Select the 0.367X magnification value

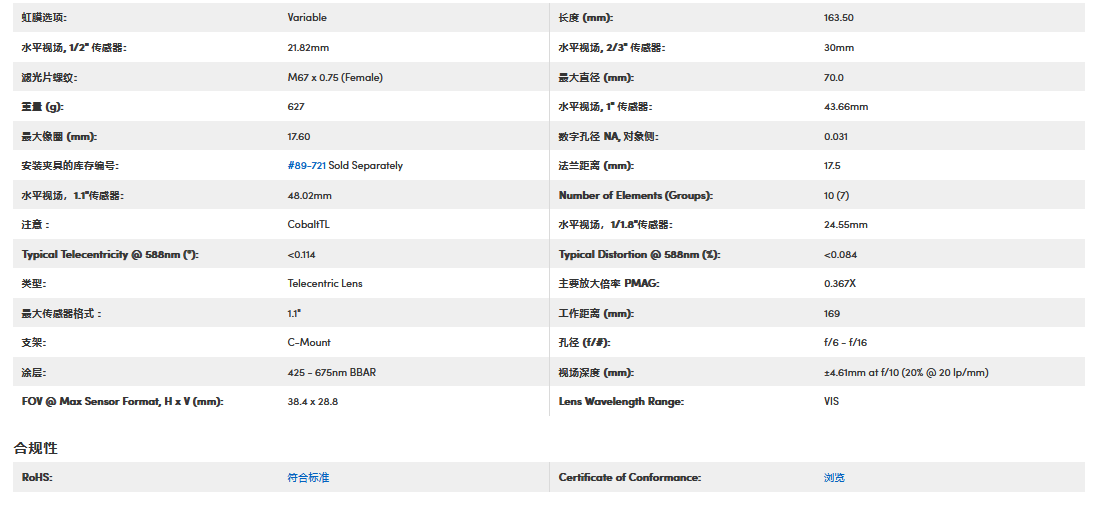click(x=840, y=284)
